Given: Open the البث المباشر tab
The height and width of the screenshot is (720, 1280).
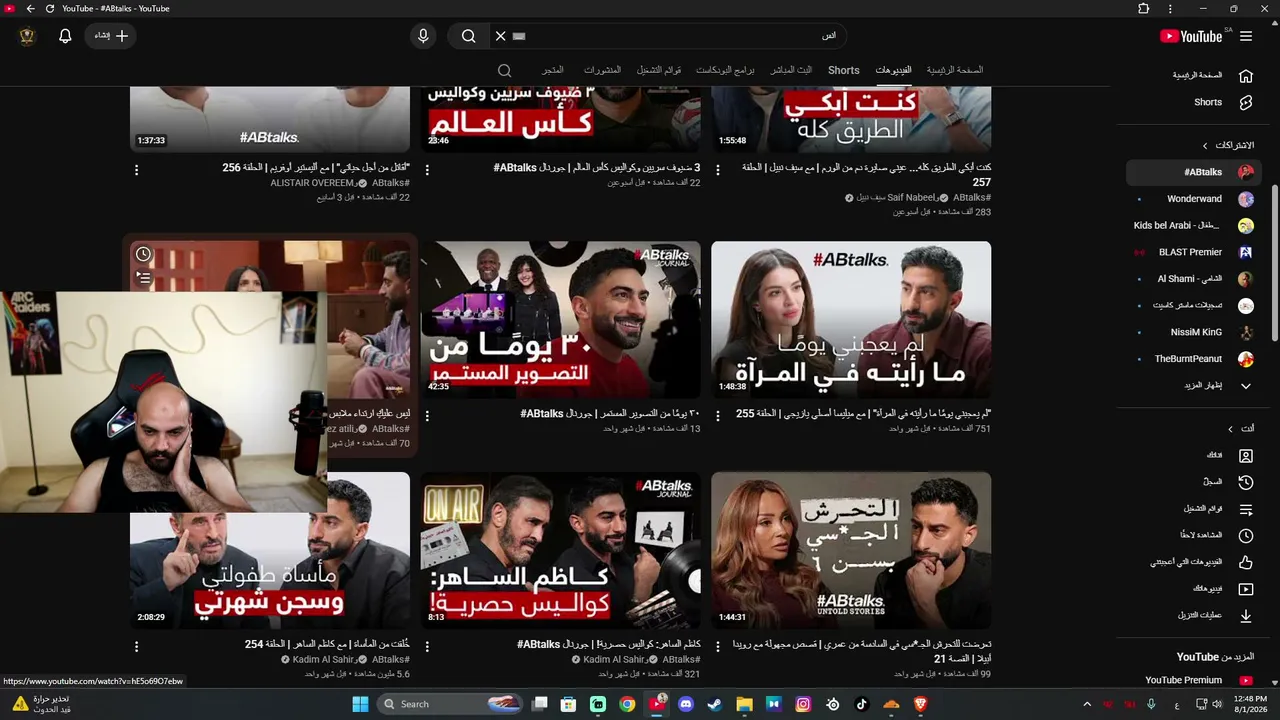Looking at the screenshot, I should pyautogui.click(x=790, y=70).
